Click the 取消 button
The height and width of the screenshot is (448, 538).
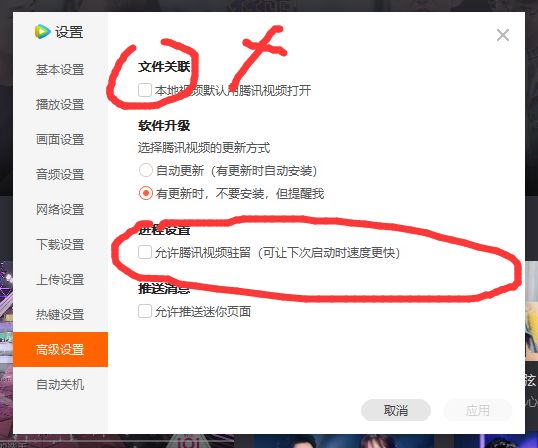click(396, 410)
